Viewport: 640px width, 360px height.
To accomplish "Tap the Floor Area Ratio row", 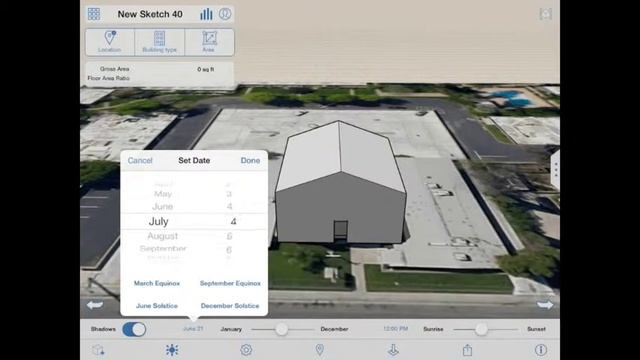I will pyautogui.click(x=160, y=78).
